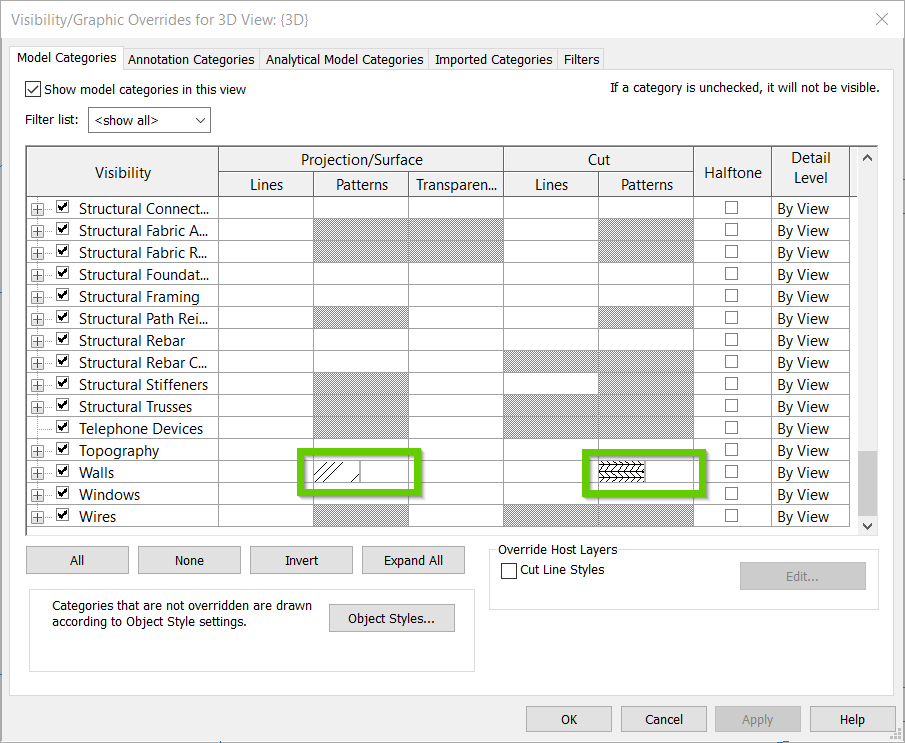Click the Visibility column header
The width and height of the screenshot is (905, 743).
(x=122, y=172)
